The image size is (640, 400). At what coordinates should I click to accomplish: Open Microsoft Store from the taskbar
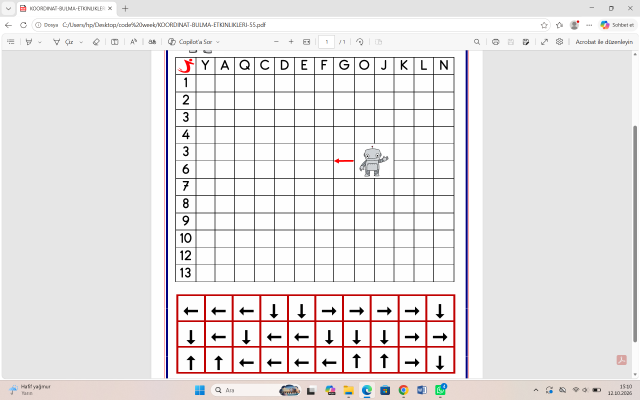tap(385, 390)
